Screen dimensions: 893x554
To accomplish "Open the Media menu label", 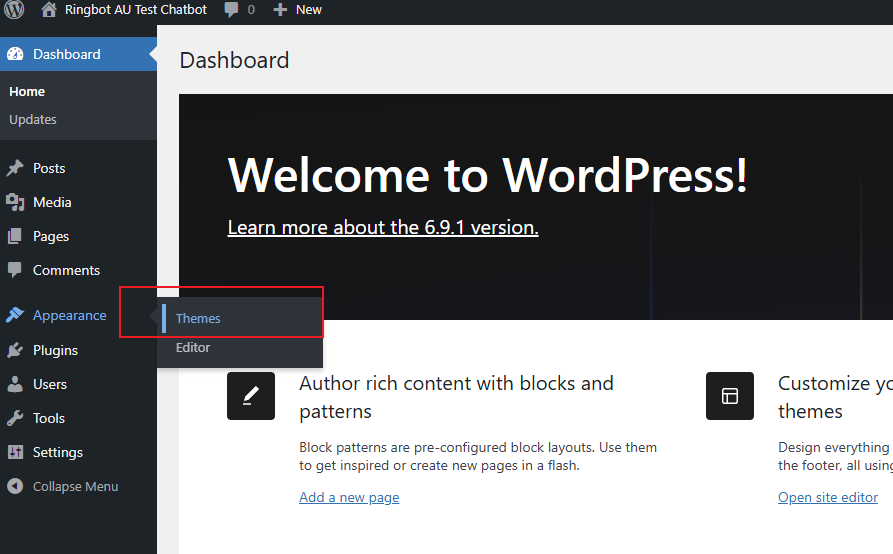I will [52, 202].
